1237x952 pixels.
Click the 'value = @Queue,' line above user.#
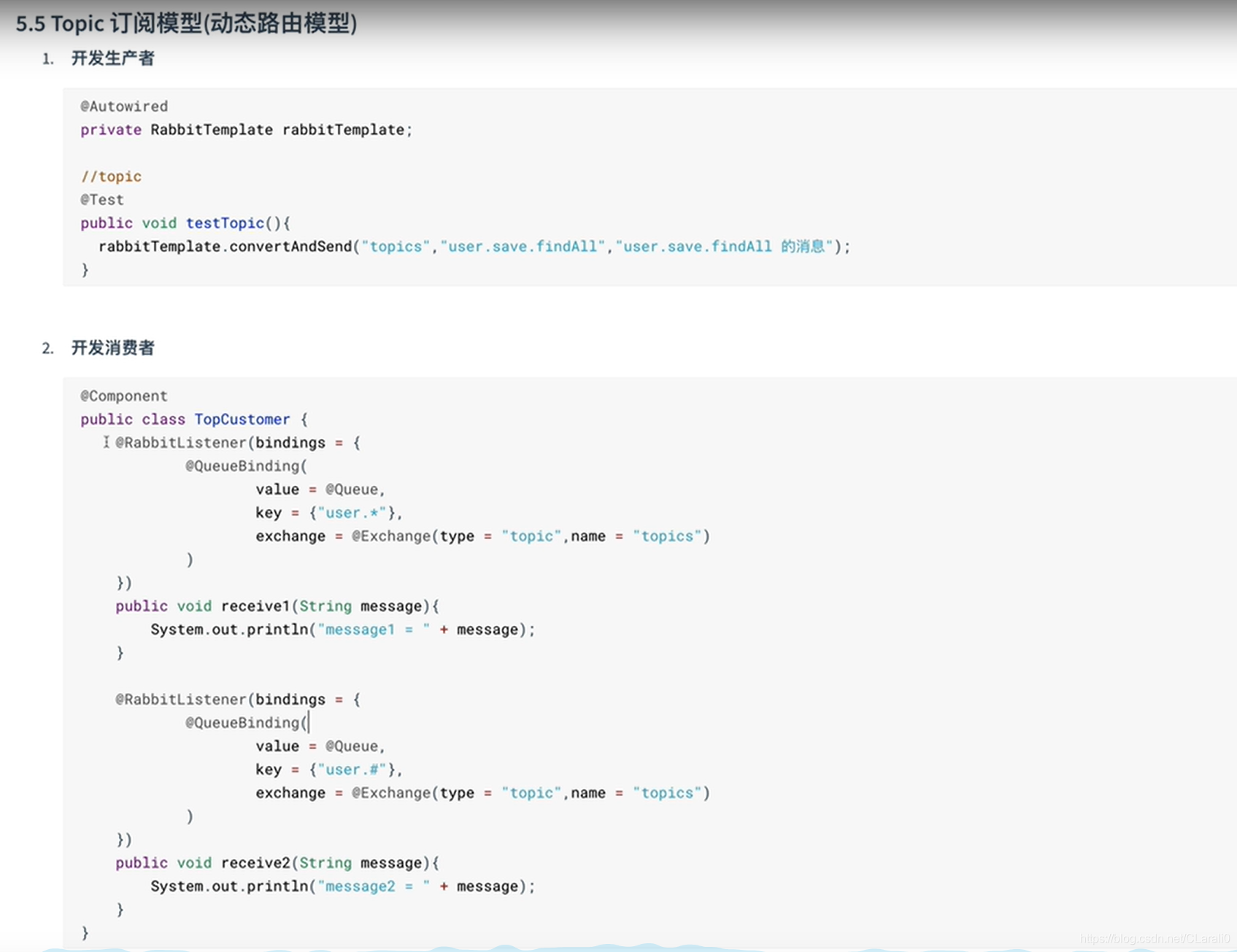coord(320,746)
